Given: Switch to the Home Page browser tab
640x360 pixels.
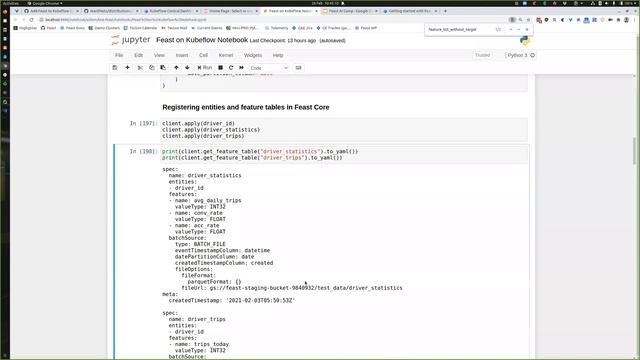Looking at the screenshot, I should (x=231, y=11).
